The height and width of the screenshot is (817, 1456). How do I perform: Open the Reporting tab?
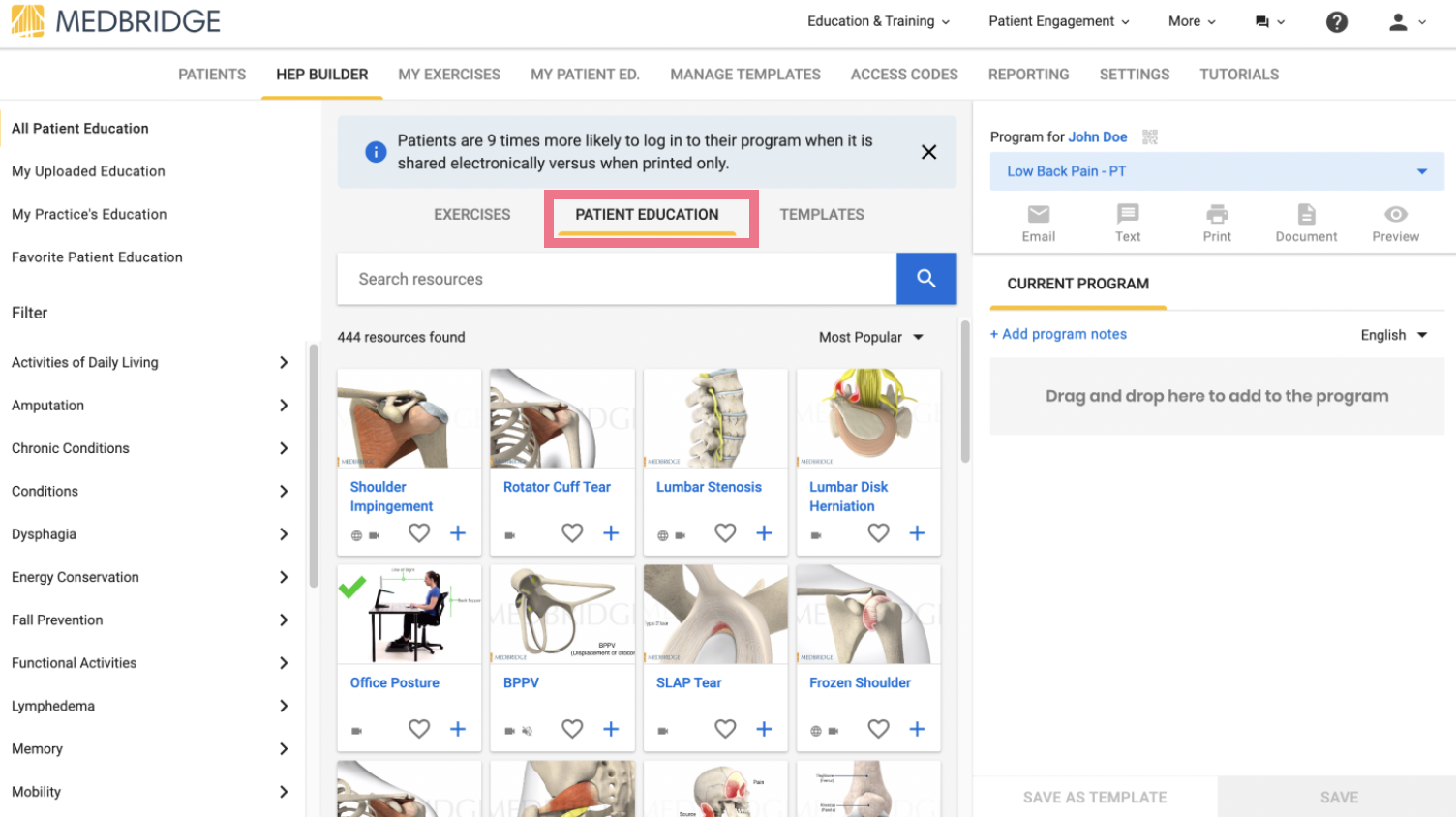[1028, 75]
